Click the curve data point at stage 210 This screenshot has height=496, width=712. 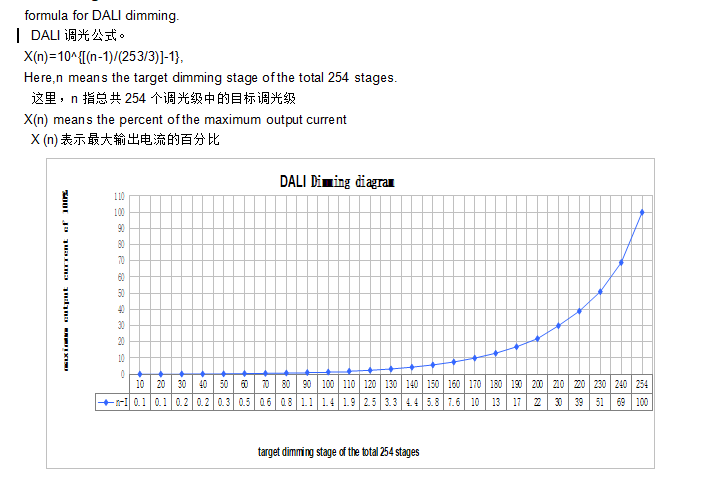tap(559, 326)
